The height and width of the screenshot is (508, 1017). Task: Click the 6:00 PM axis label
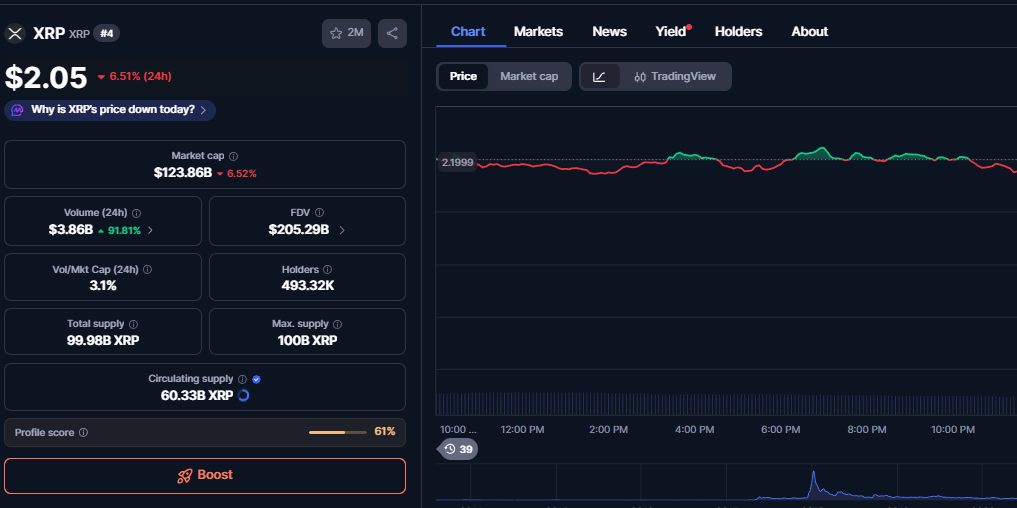[780, 429]
